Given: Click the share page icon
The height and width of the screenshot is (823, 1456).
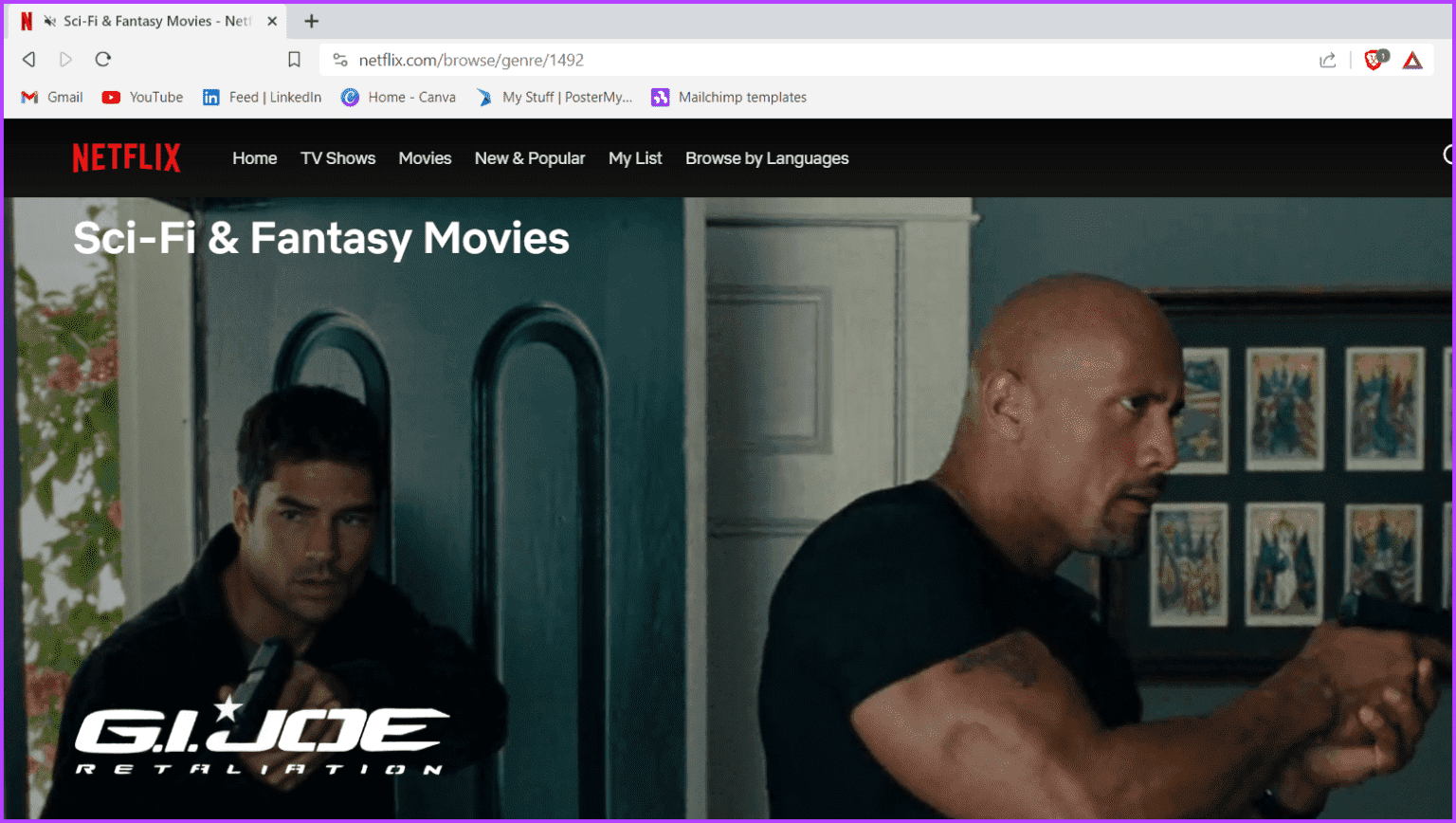Looking at the screenshot, I should pyautogui.click(x=1327, y=60).
